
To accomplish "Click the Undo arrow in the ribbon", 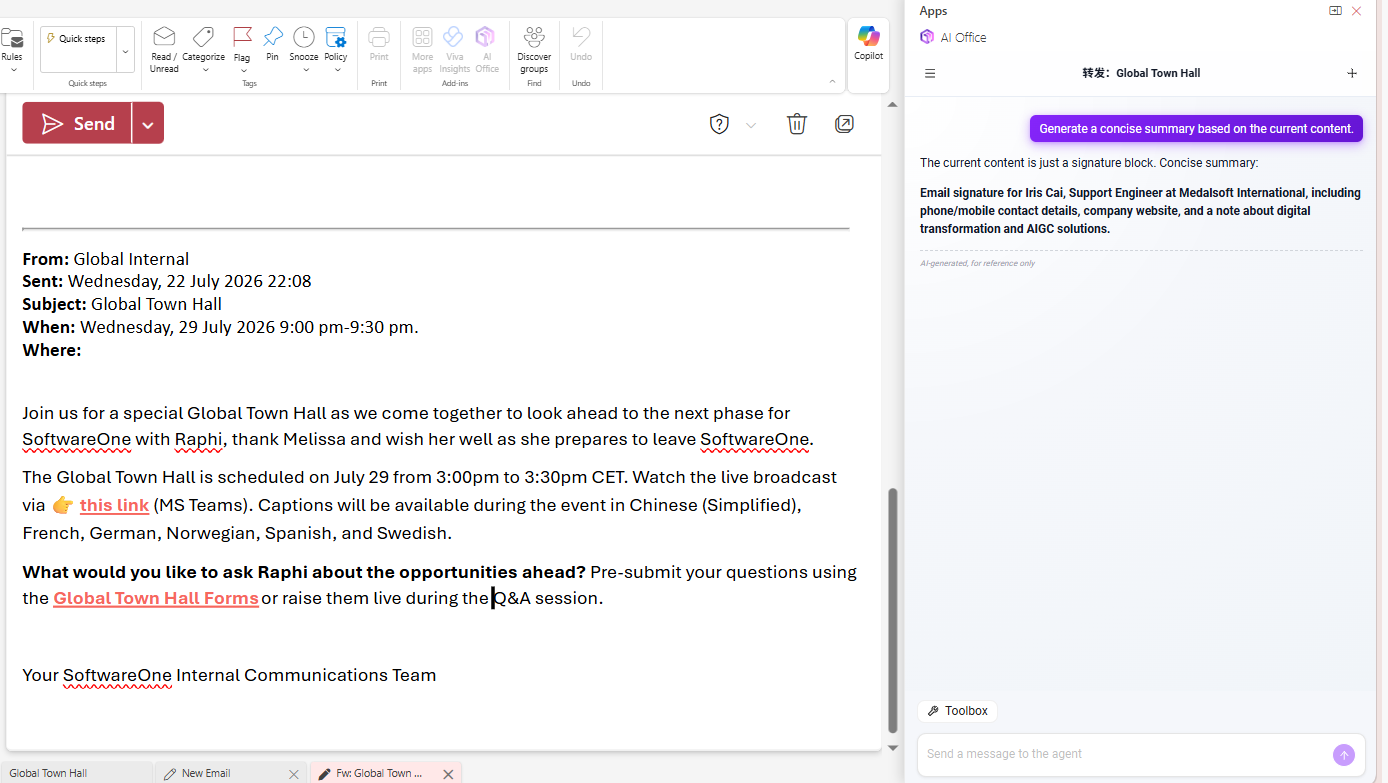I will click(x=581, y=37).
